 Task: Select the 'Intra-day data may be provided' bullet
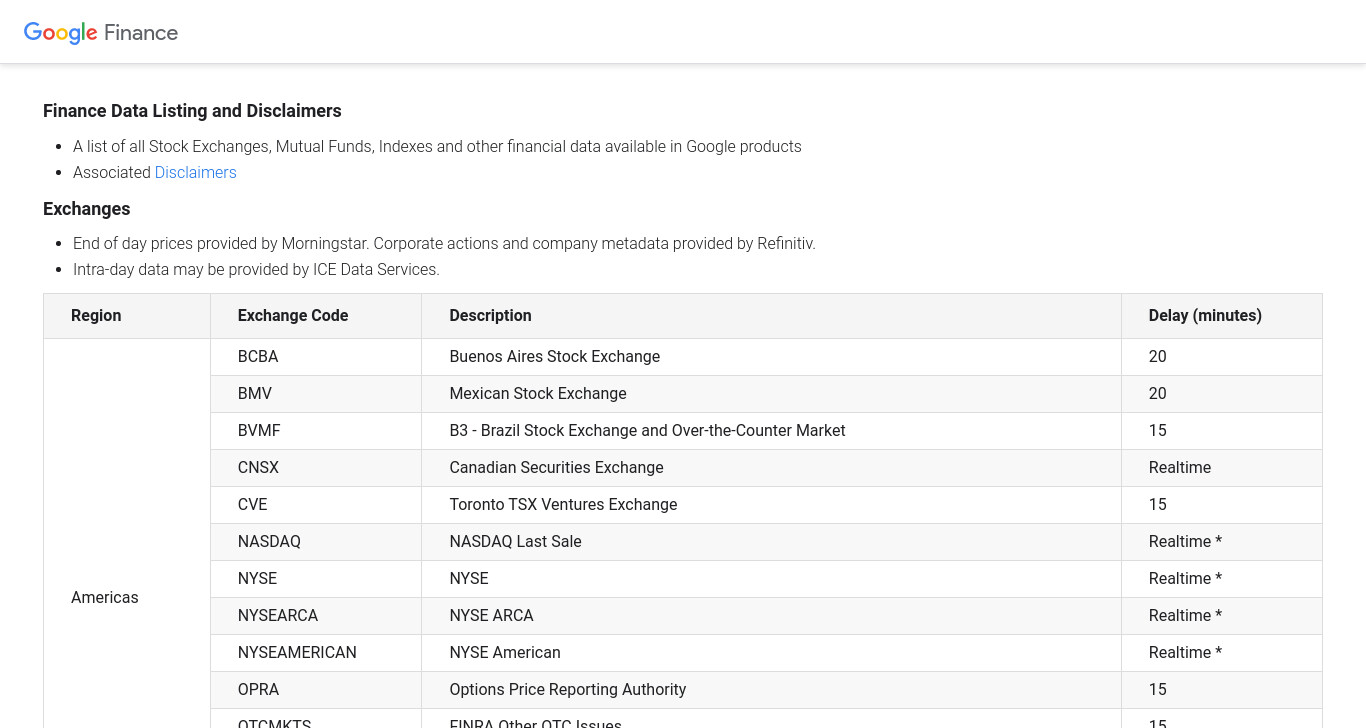(256, 270)
